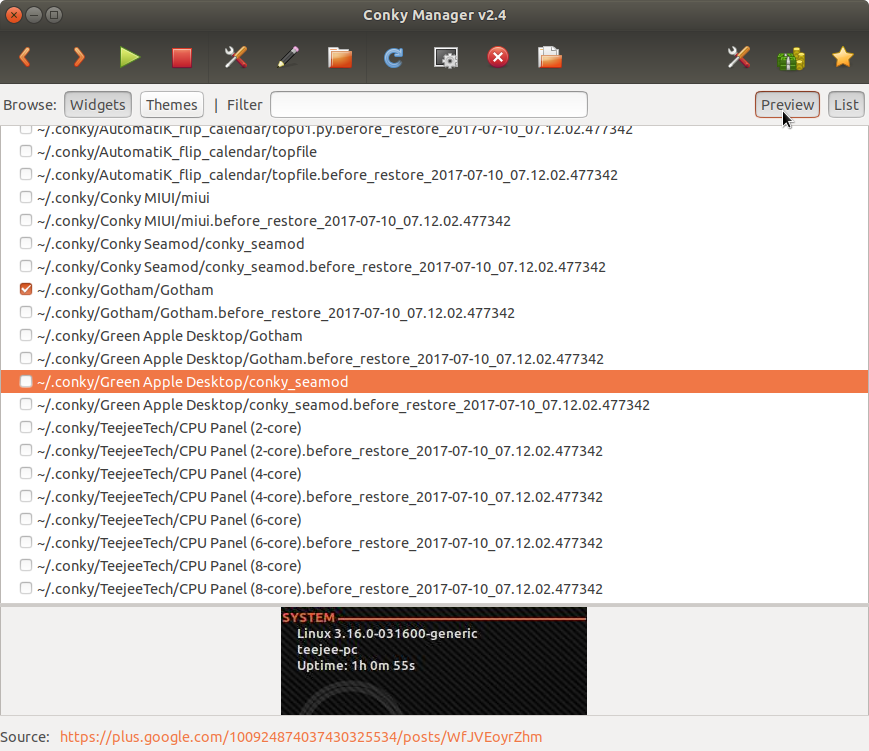
Task: Generate preview with screen gear icon
Action: point(446,58)
